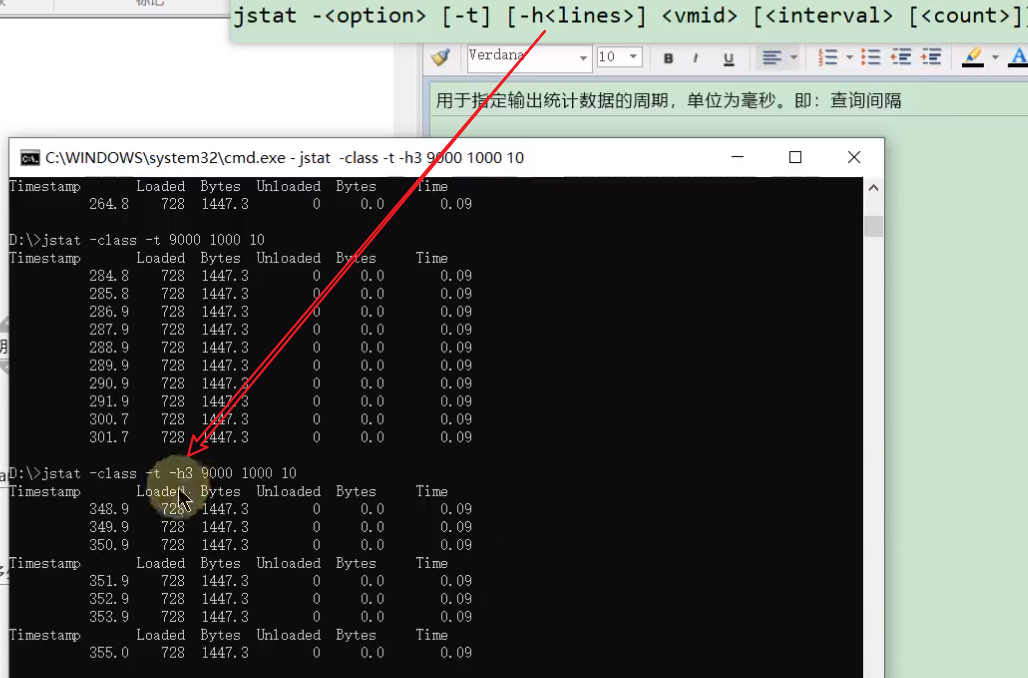Click the jstat syntax heading text

[x=630, y=16]
